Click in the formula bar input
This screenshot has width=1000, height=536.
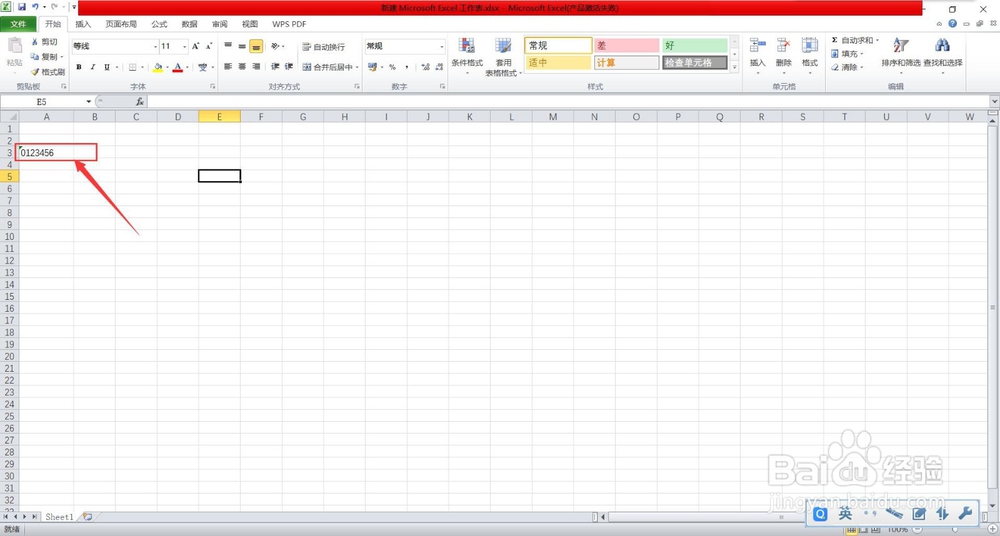click(569, 101)
